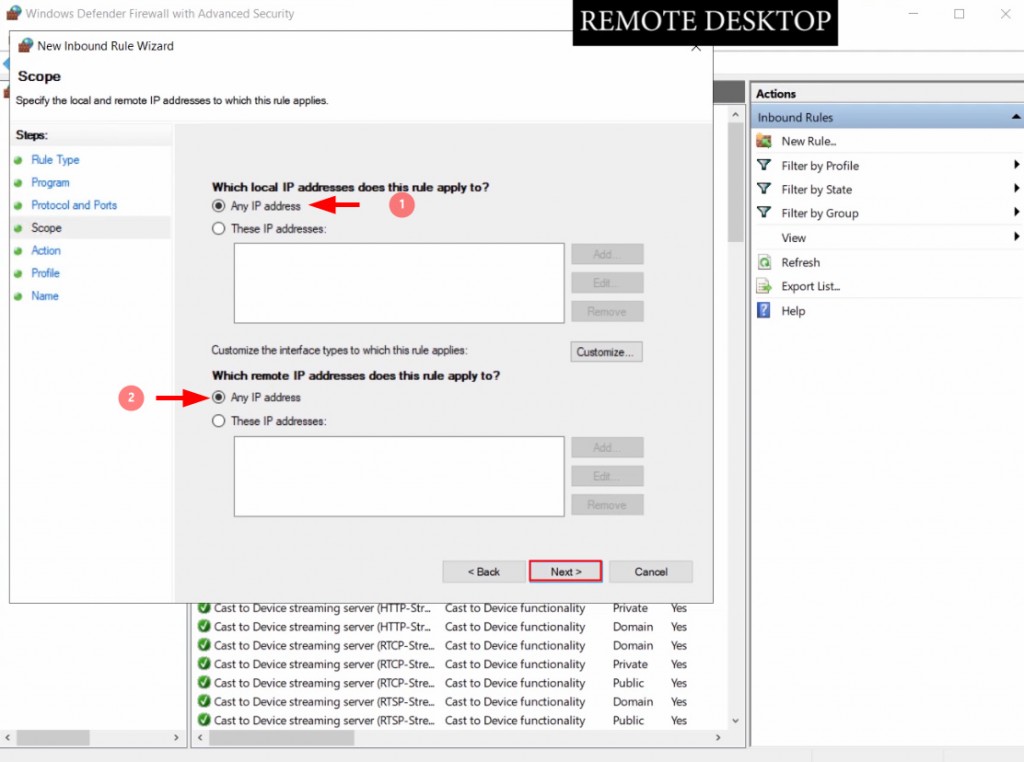Click 'Public' in the RTCP-Stre rule row
Screen dimensions: 1024x762
coord(628,682)
